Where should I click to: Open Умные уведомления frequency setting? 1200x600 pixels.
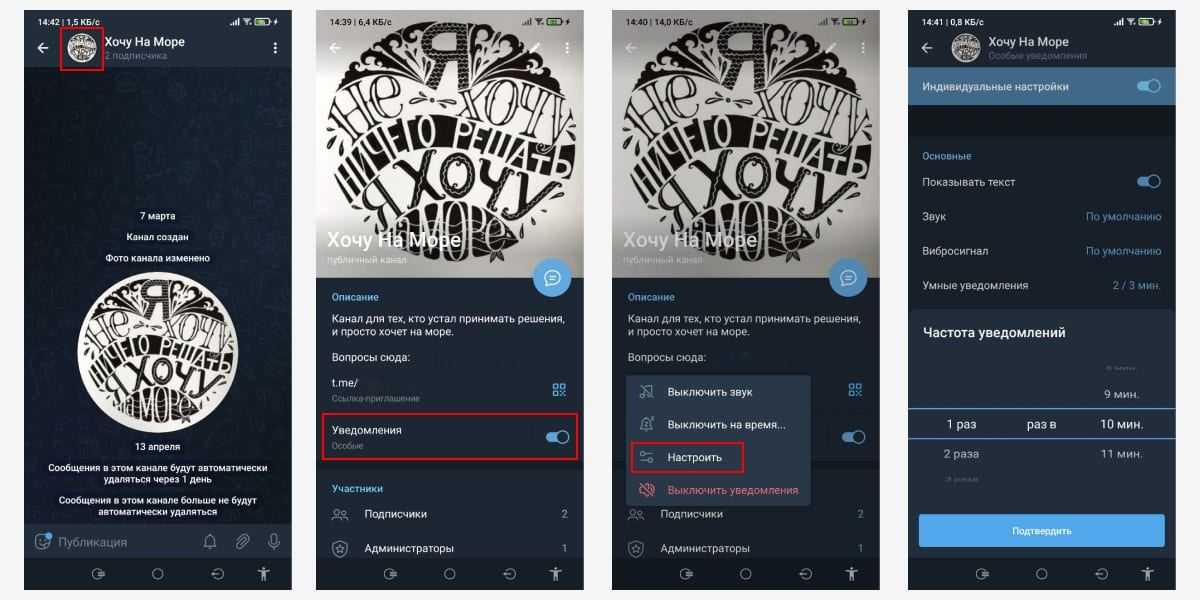[1041, 285]
